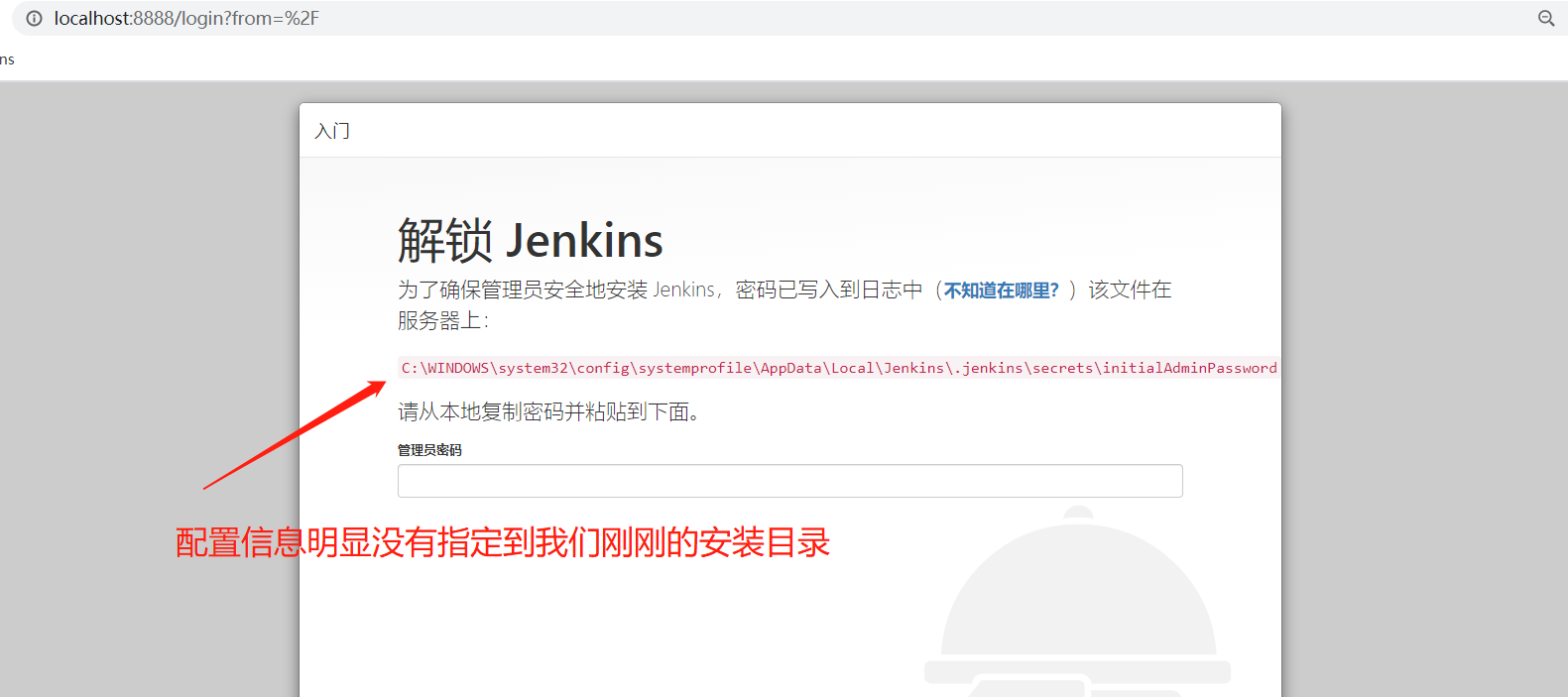Select the localhost:8888 URL text
Image resolution: width=1568 pixels, height=697 pixels.
tap(186, 18)
